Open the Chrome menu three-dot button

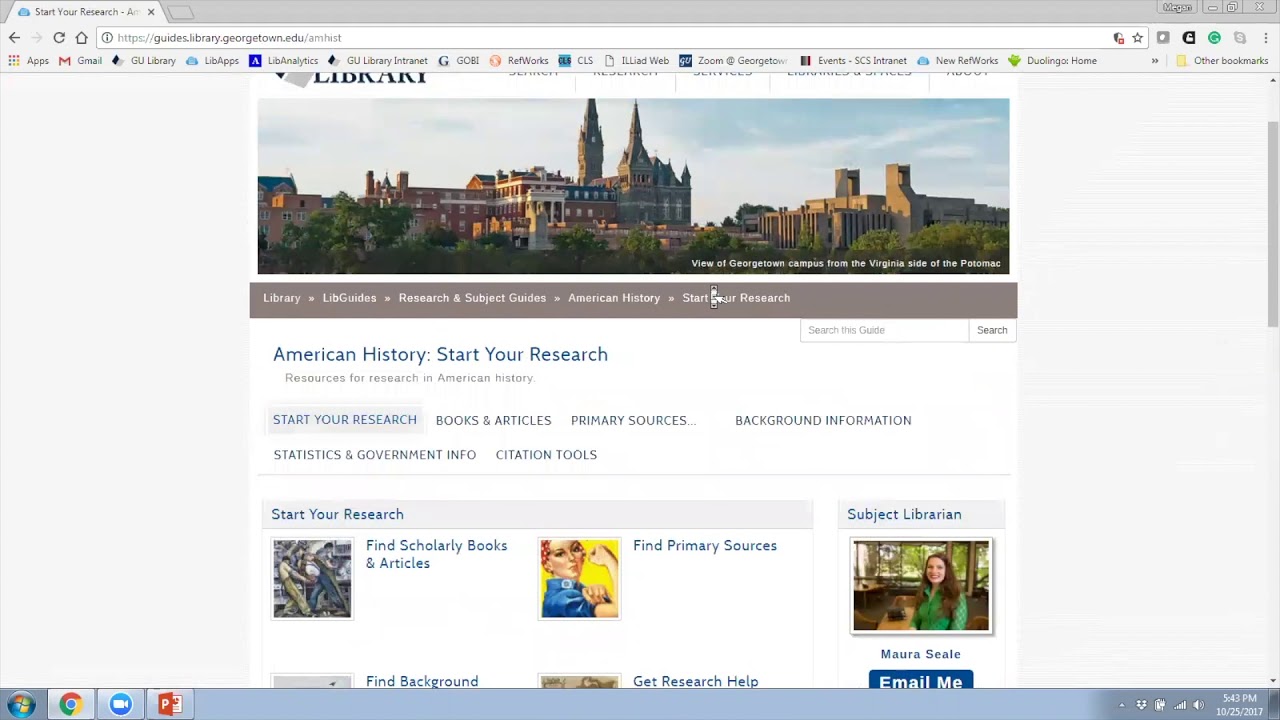pyautogui.click(x=1265, y=38)
